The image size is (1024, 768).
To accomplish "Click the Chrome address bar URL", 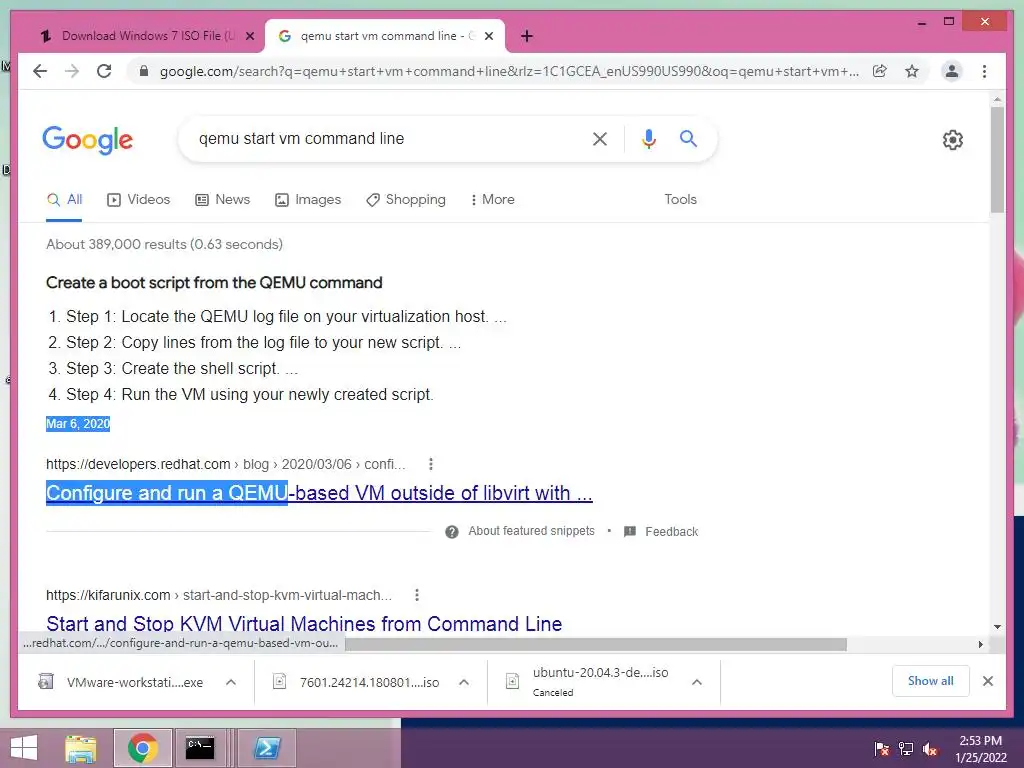I will pyautogui.click(x=509, y=71).
